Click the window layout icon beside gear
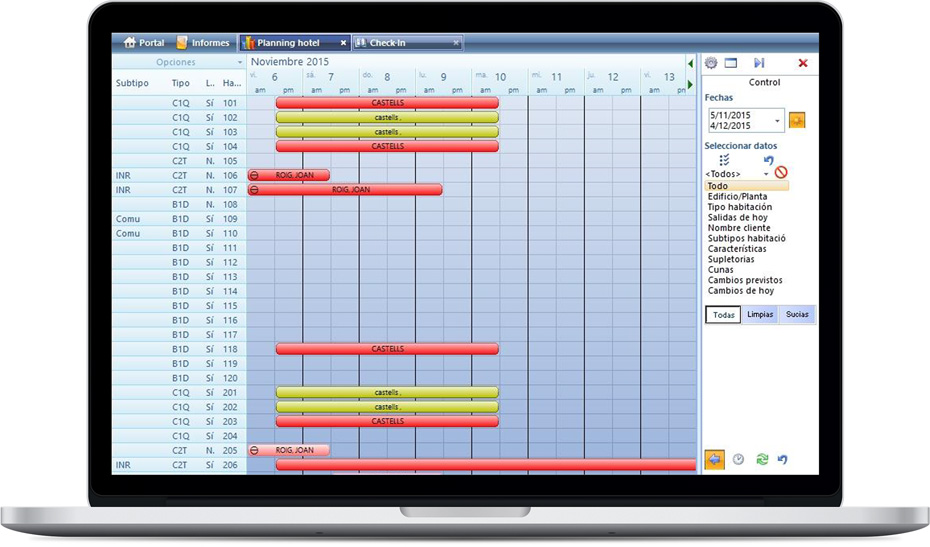The image size is (930, 547). pyautogui.click(x=731, y=63)
